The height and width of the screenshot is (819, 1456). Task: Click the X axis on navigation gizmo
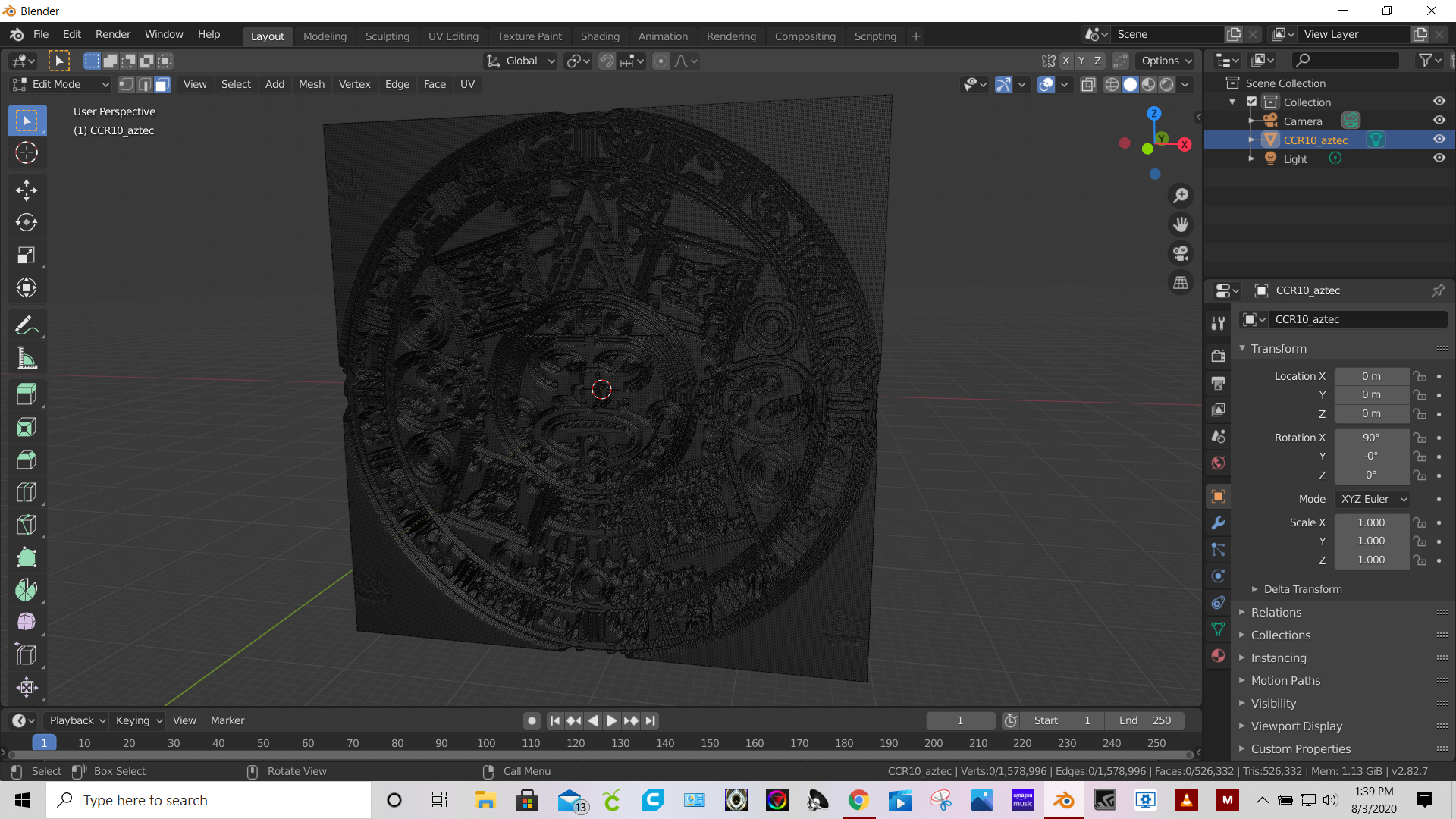[x=1185, y=145]
